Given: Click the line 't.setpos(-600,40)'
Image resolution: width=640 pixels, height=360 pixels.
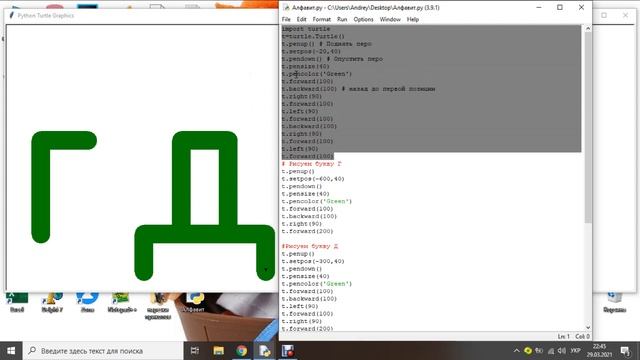Looking at the screenshot, I should [313, 179].
